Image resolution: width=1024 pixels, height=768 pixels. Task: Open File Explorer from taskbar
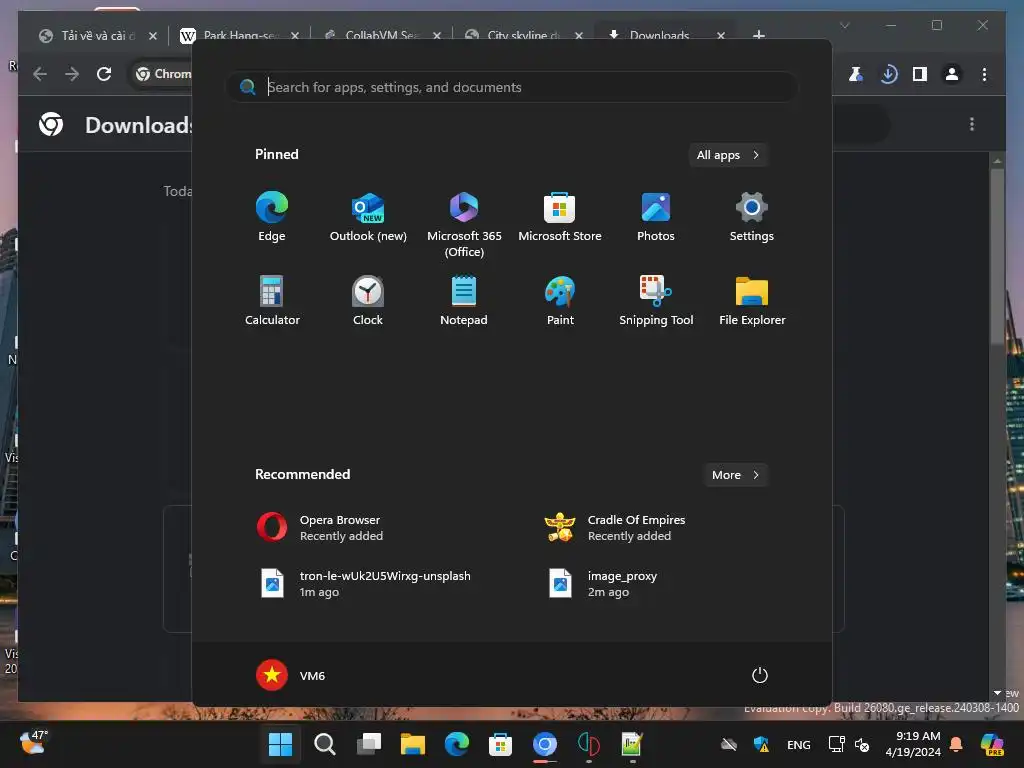coord(413,744)
